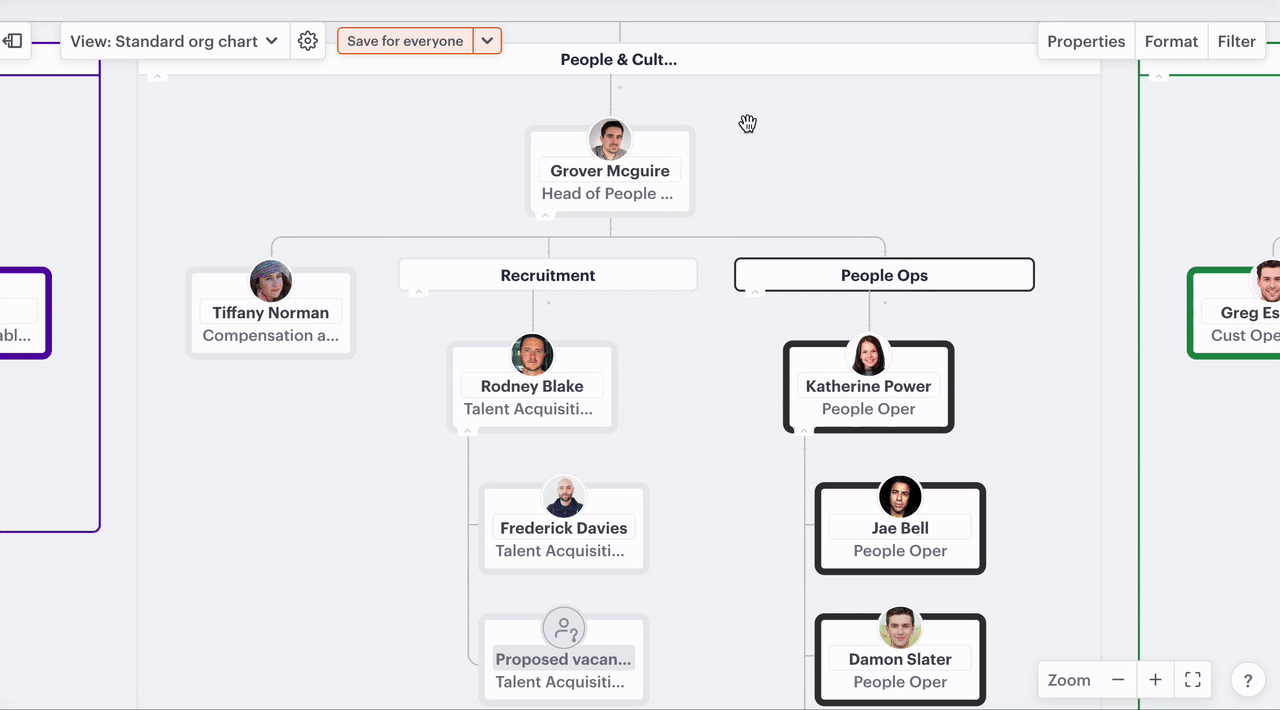This screenshot has height=710, width=1280.
Task: Click the fit-to-screen fullscreen icon
Action: pos(1192,680)
